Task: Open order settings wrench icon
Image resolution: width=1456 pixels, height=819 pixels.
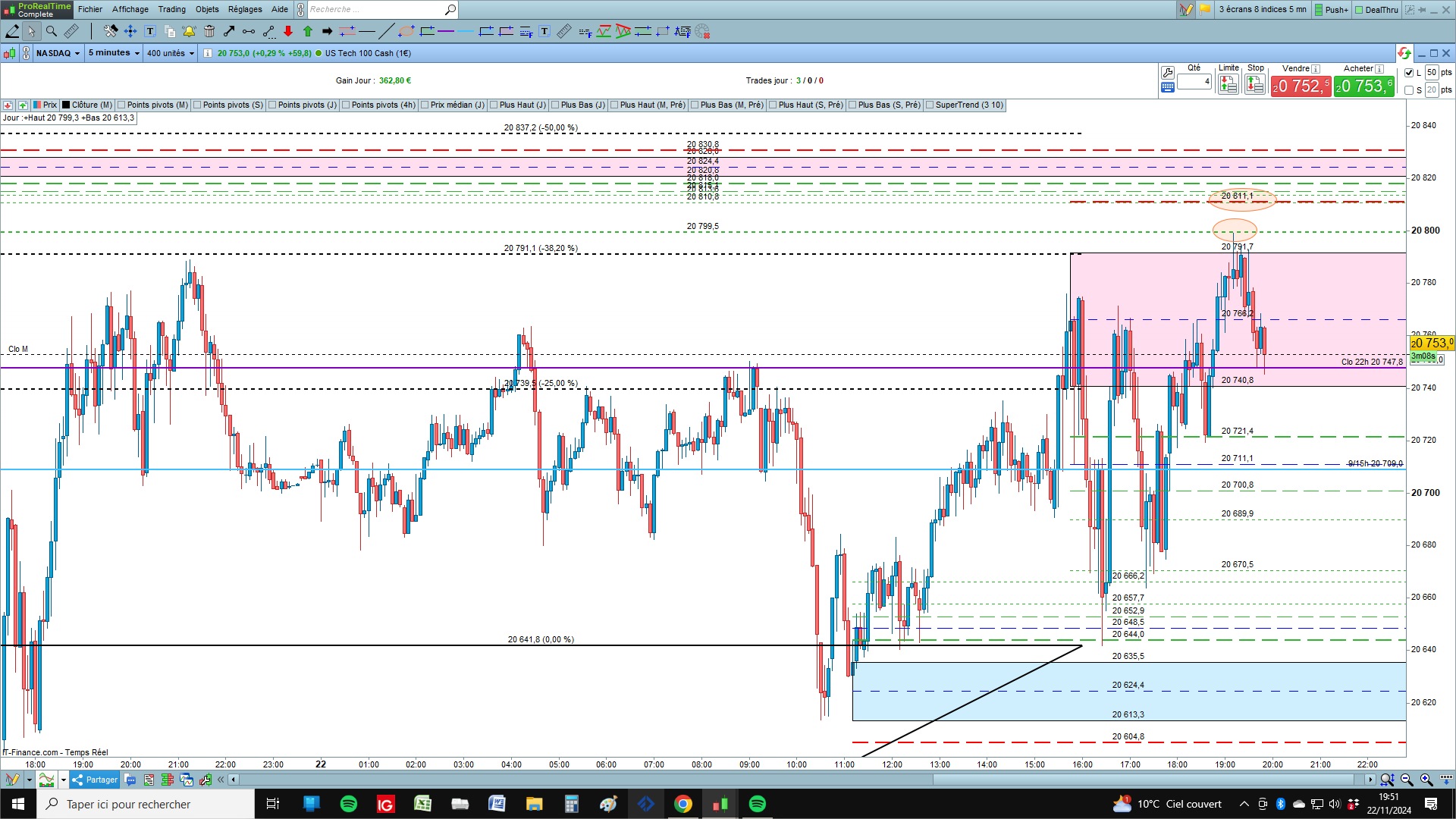Action: [1168, 72]
